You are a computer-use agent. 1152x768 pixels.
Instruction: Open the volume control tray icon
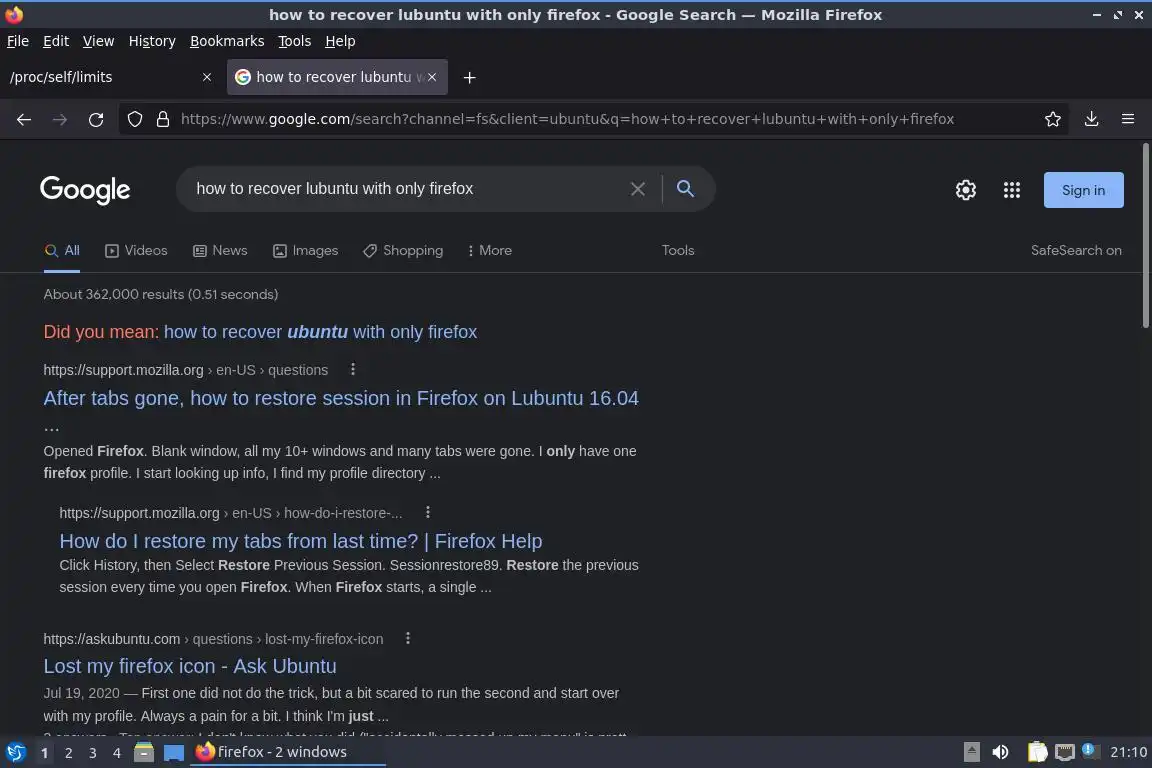(1000, 752)
